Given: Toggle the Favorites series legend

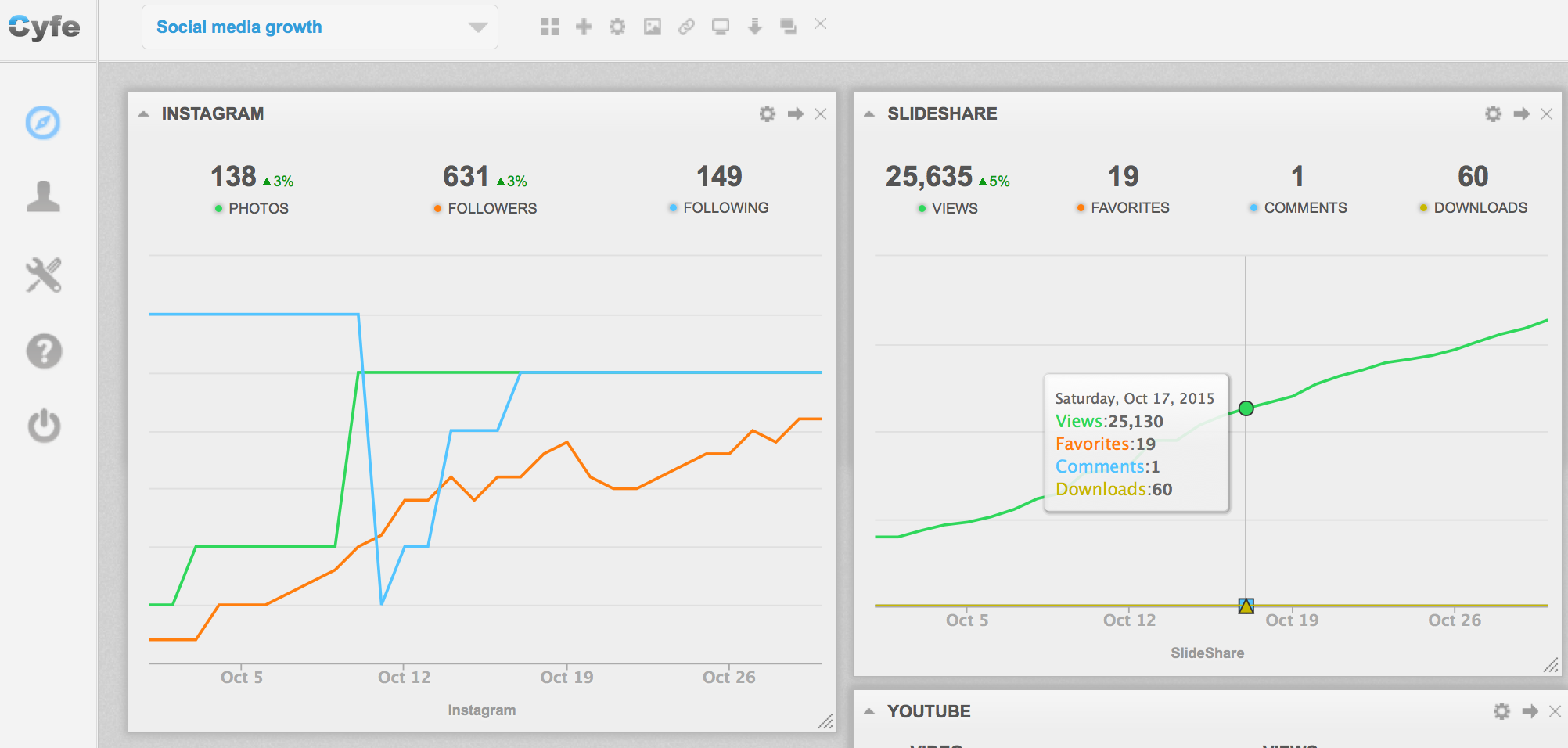Looking at the screenshot, I should click(x=1123, y=207).
